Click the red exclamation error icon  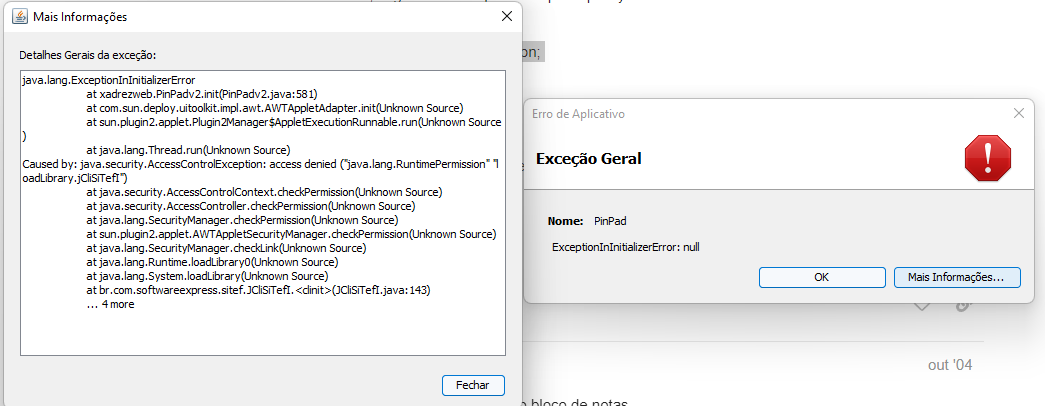(988, 158)
